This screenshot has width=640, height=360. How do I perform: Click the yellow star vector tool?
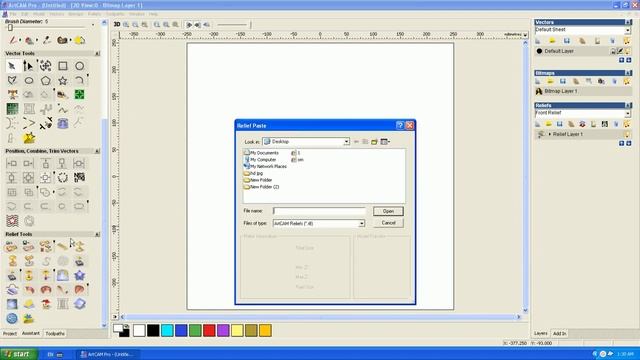(x=29, y=138)
